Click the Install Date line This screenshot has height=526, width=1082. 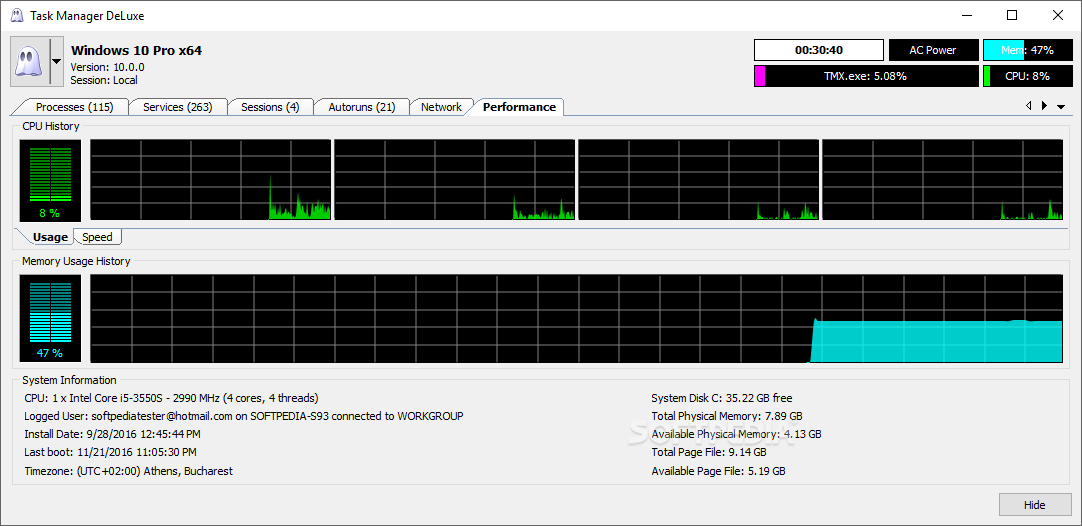coord(112,434)
